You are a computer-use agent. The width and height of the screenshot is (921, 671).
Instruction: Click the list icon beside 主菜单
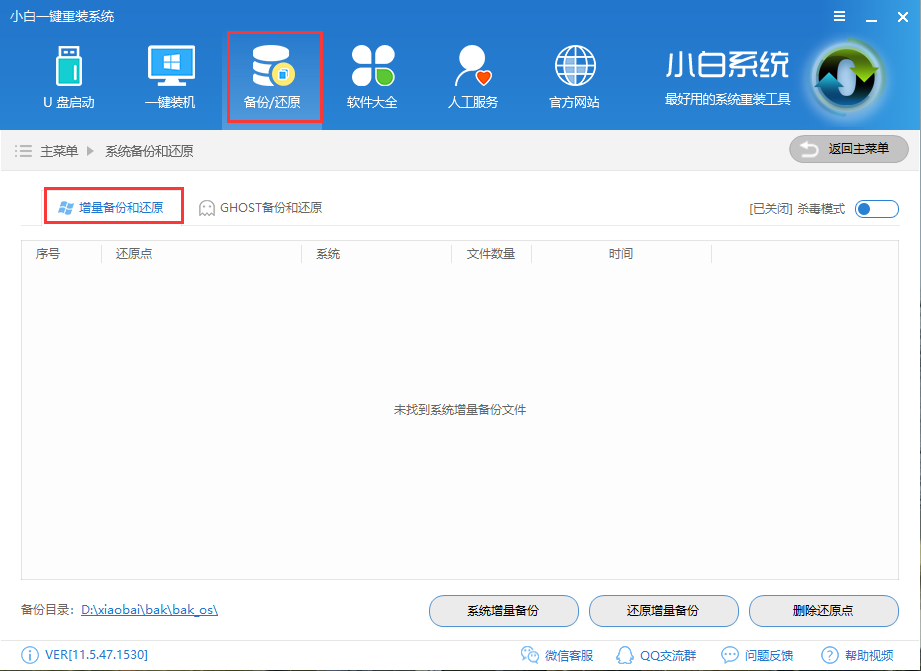pyautogui.click(x=23, y=149)
